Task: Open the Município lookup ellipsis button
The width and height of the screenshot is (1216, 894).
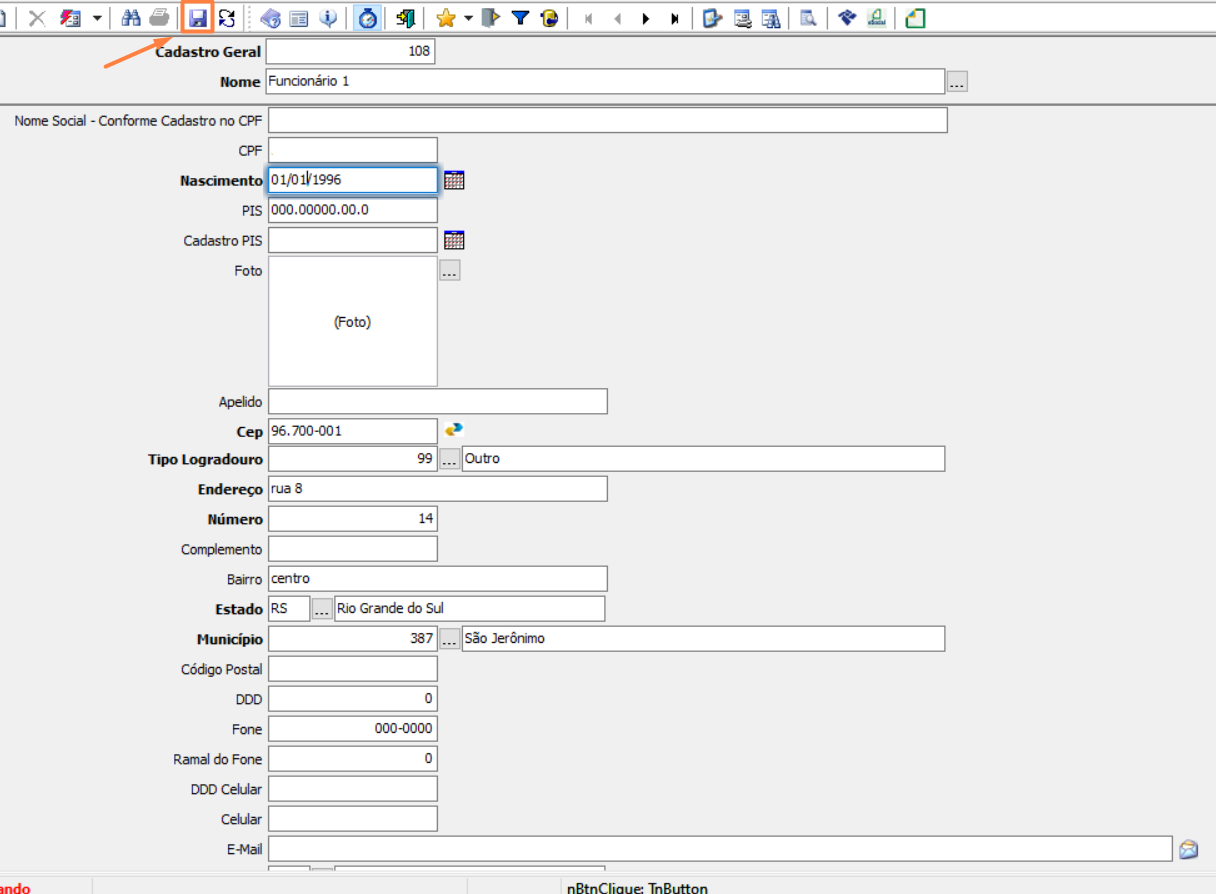Action: [450, 639]
